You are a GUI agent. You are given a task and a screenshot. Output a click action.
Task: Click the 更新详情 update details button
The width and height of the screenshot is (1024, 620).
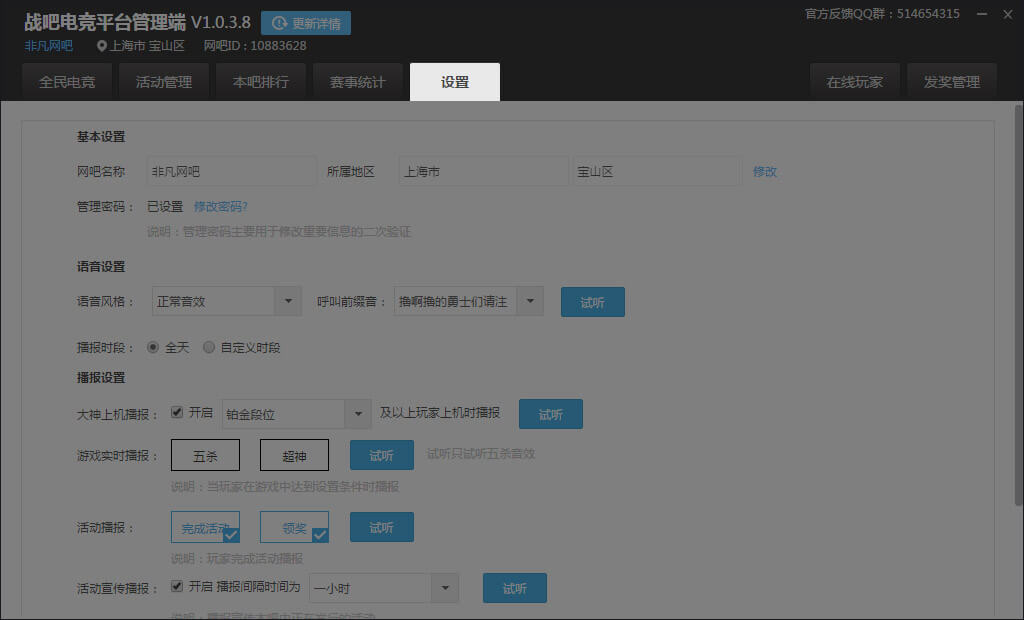click(306, 23)
